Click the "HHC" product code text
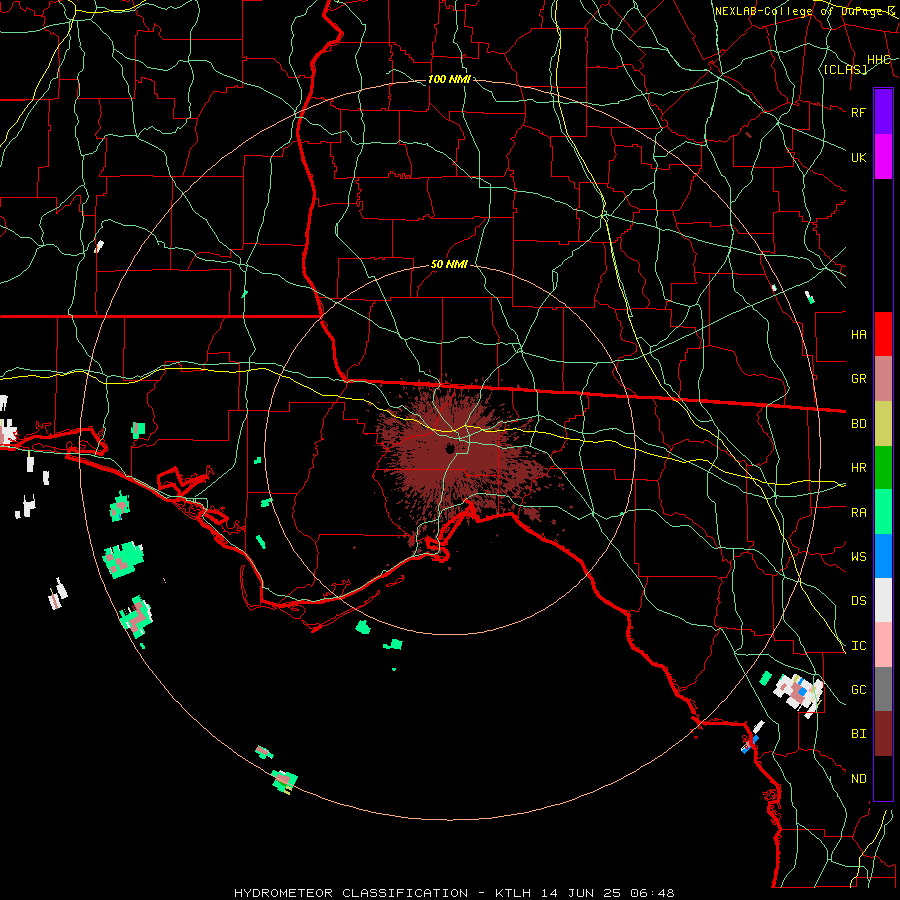This screenshot has width=900, height=900. coord(878,60)
